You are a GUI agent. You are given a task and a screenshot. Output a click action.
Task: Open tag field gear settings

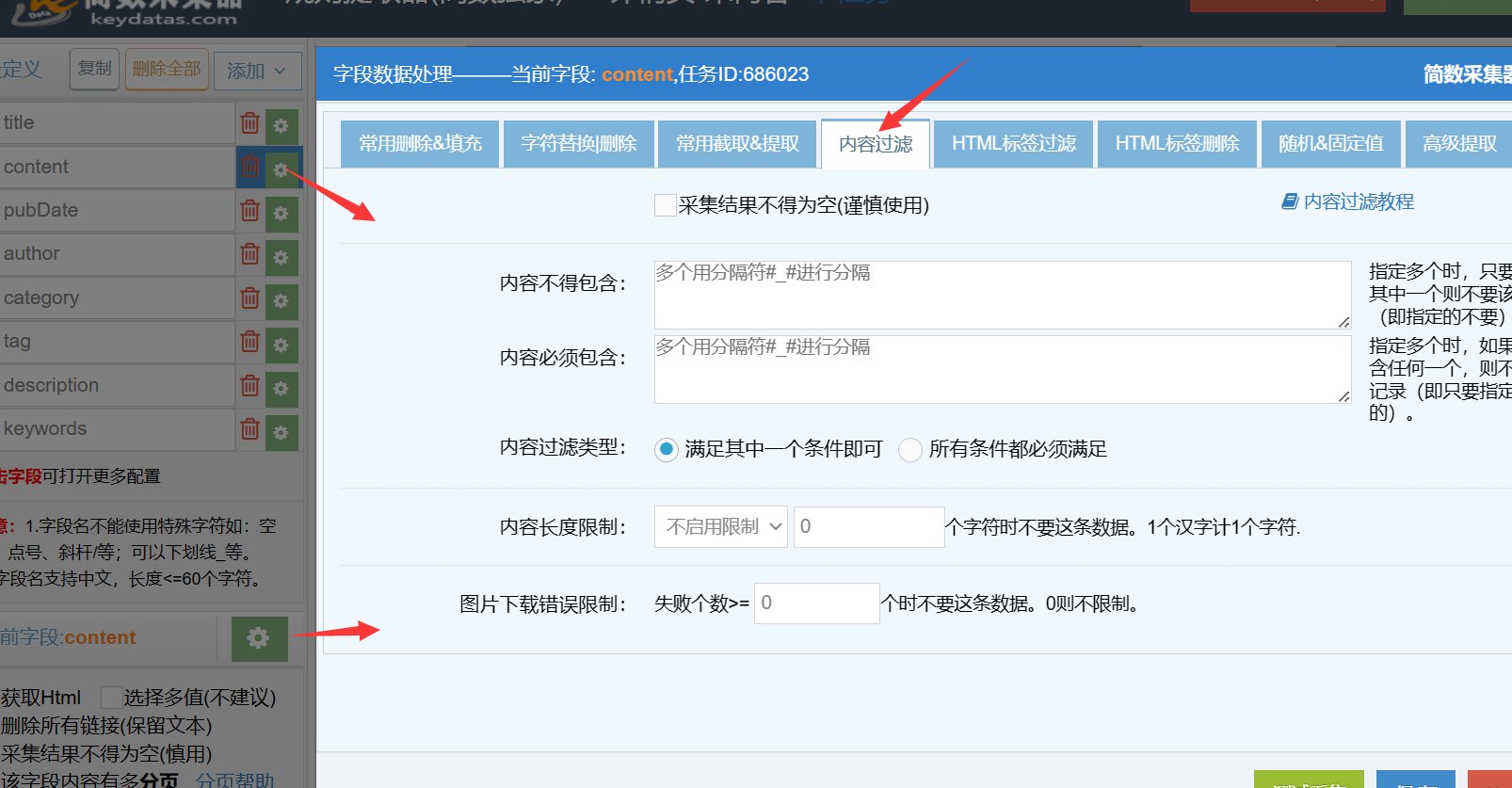point(281,345)
